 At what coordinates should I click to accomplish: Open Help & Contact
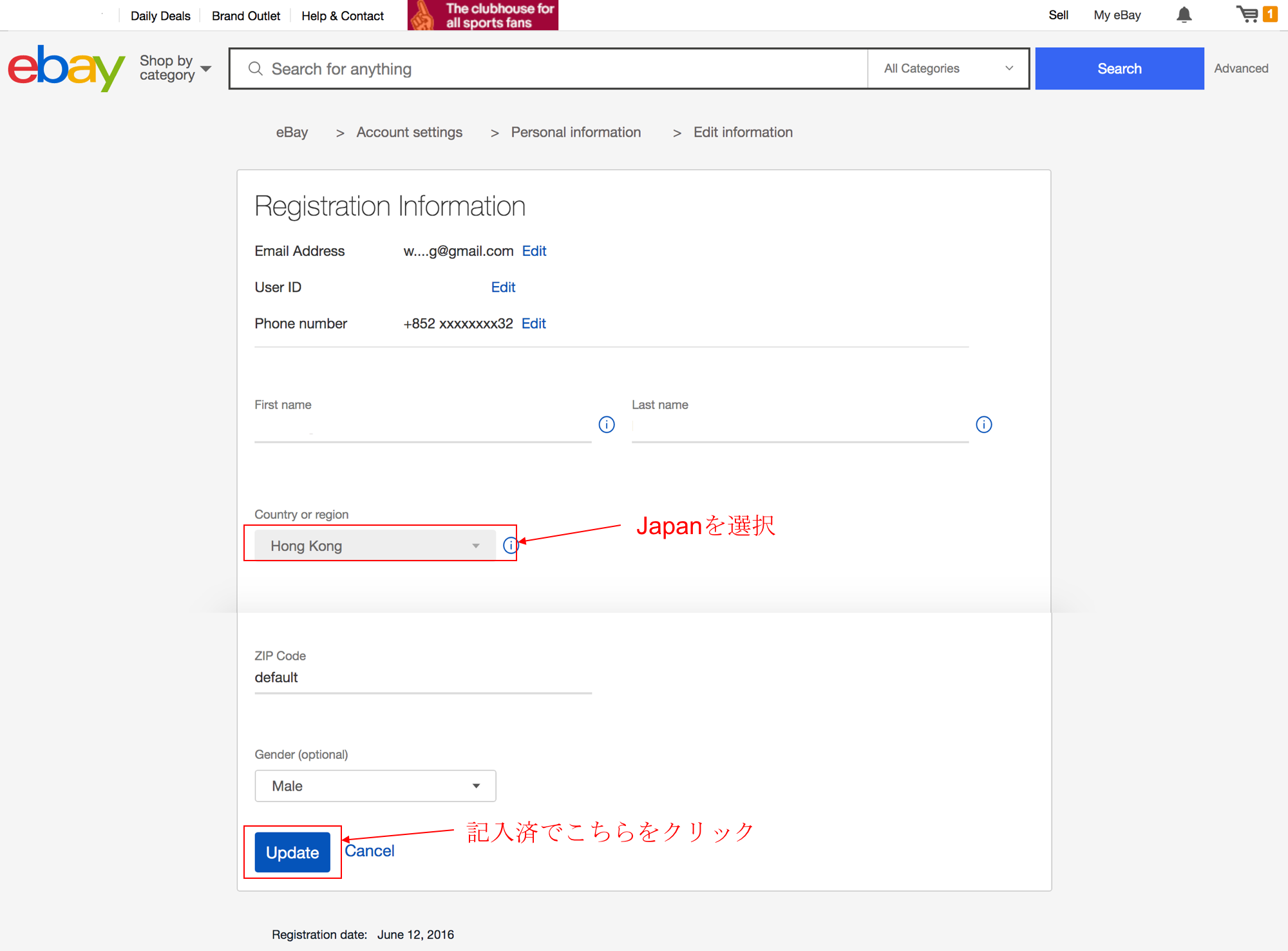(x=343, y=15)
